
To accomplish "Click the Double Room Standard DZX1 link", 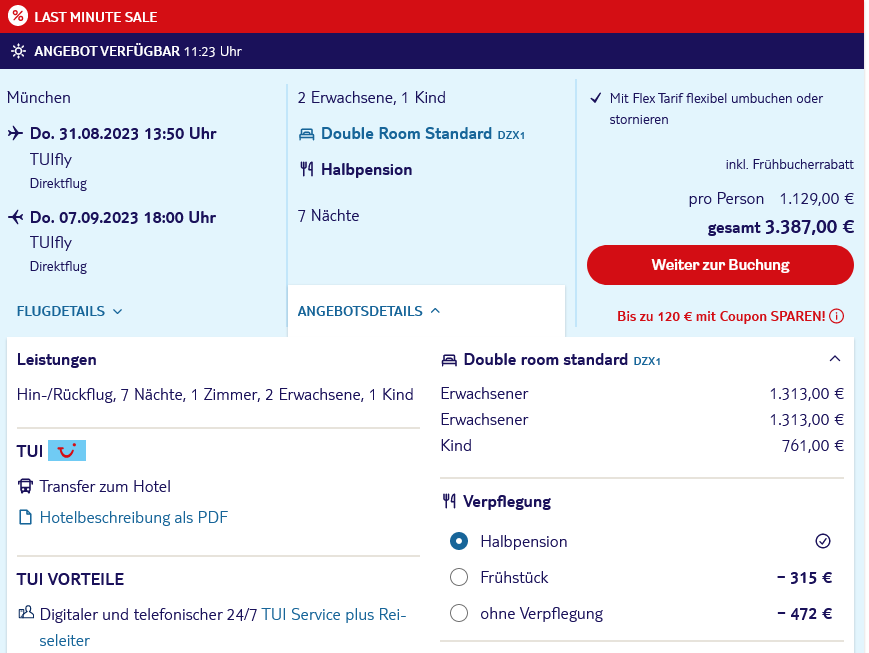I will coord(423,134).
